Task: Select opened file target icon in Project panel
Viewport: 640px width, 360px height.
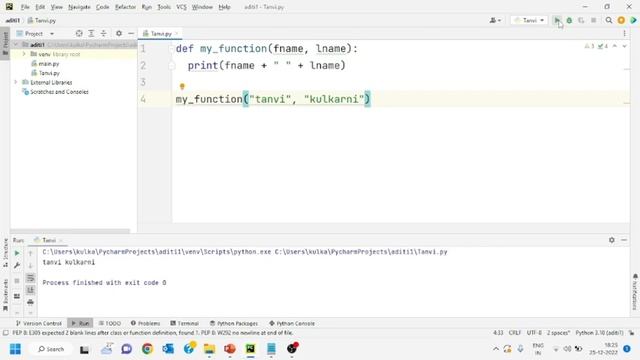Action: [79, 33]
